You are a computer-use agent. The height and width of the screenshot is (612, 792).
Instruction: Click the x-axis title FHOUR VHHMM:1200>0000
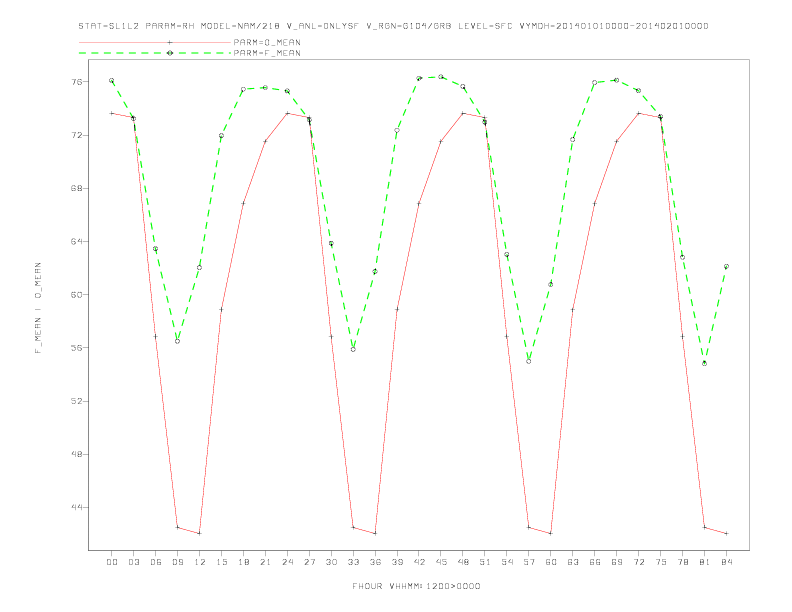pyautogui.click(x=416, y=586)
